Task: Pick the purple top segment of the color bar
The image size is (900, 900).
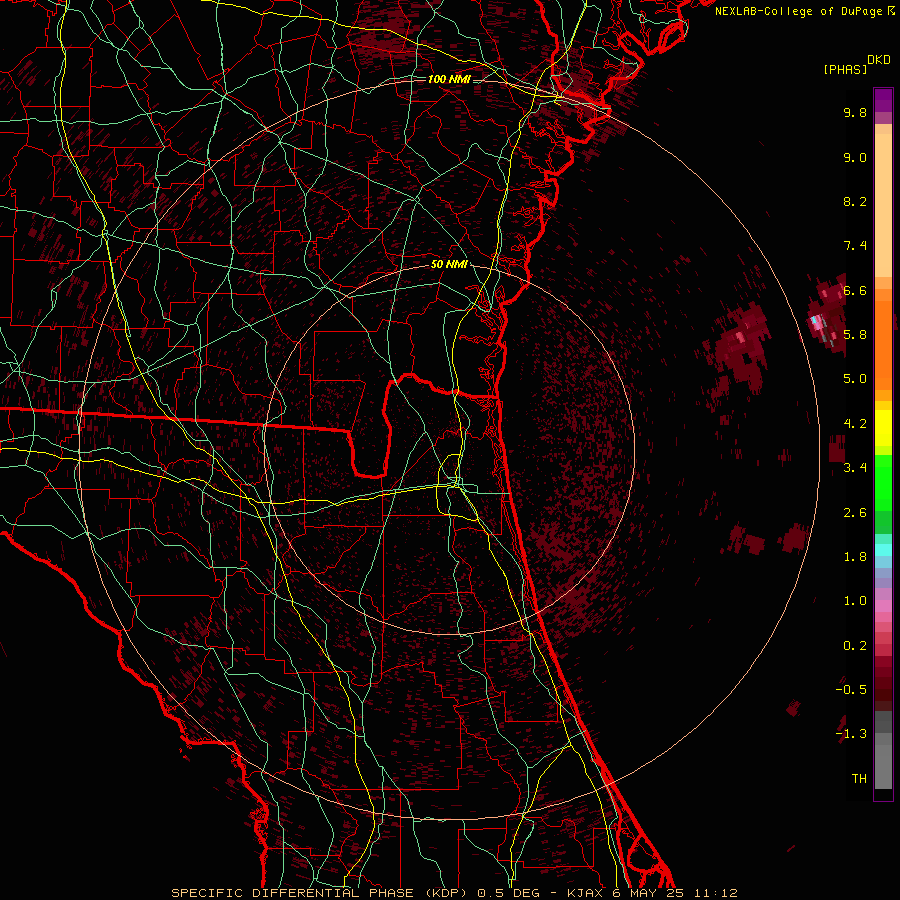Action: (883, 100)
